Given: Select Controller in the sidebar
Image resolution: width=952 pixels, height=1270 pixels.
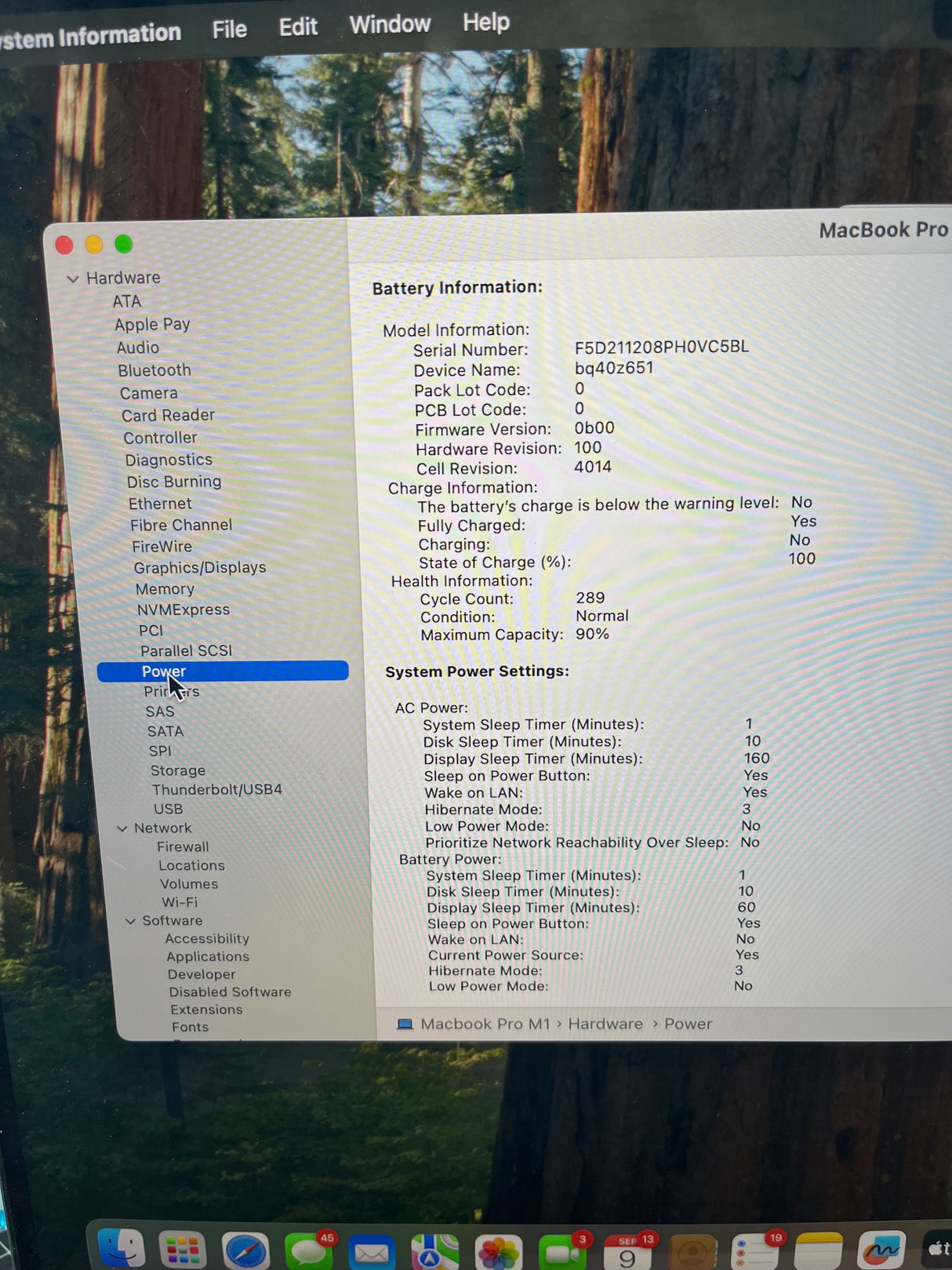Looking at the screenshot, I should [x=160, y=438].
